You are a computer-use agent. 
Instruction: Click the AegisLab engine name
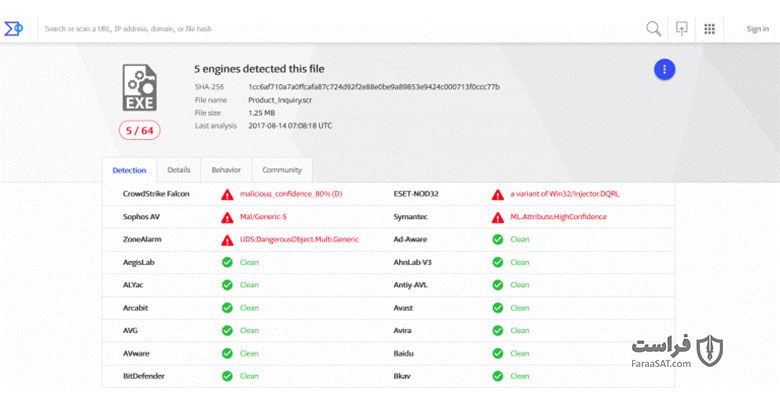(x=138, y=262)
